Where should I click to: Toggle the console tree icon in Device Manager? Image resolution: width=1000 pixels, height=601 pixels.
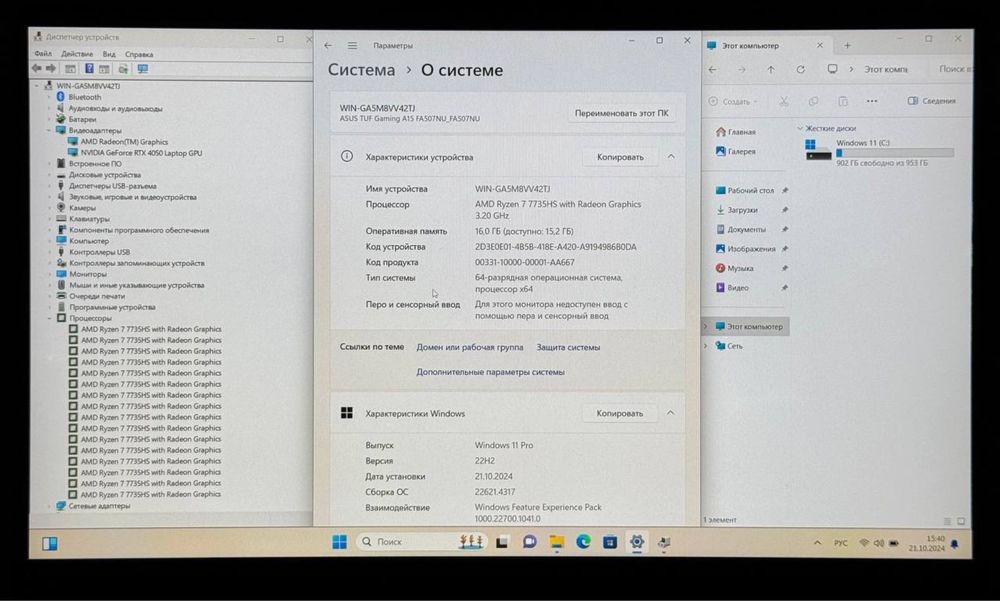pyautogui.click(x=70, y=69)
